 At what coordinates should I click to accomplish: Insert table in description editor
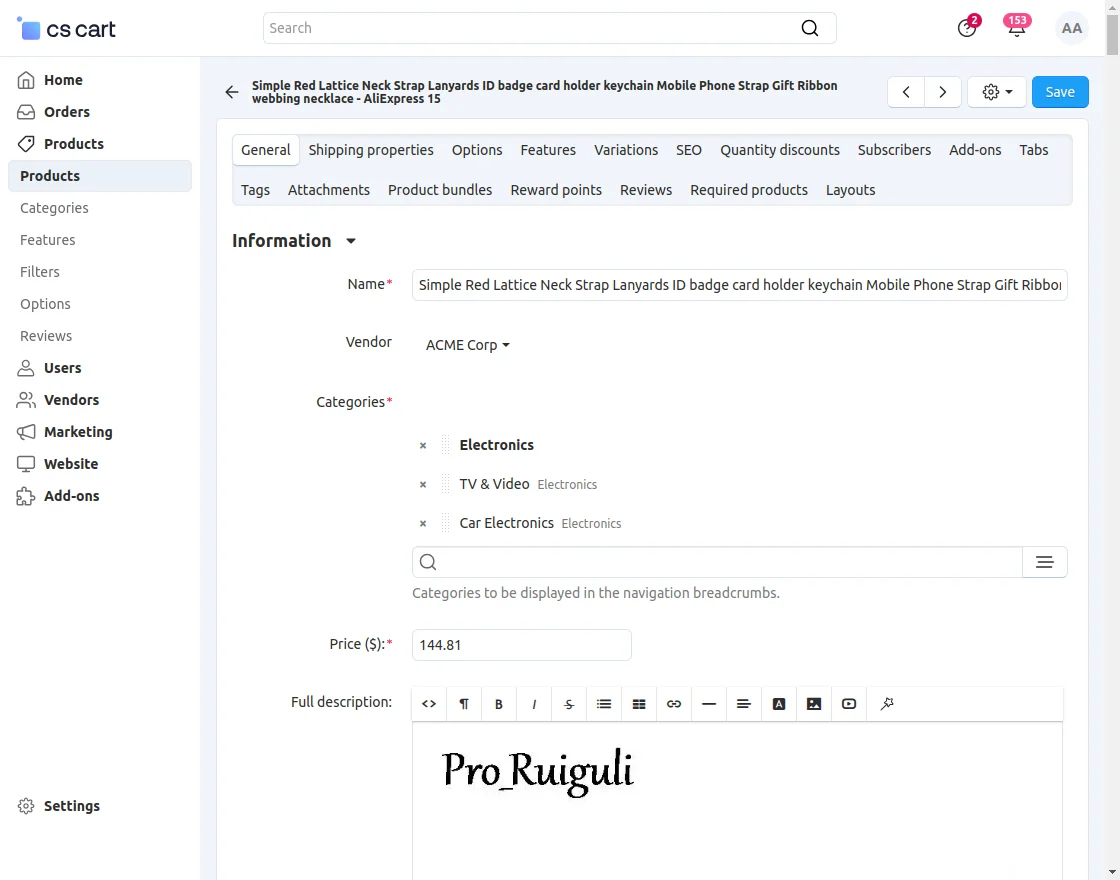click(x=639, y=704)
